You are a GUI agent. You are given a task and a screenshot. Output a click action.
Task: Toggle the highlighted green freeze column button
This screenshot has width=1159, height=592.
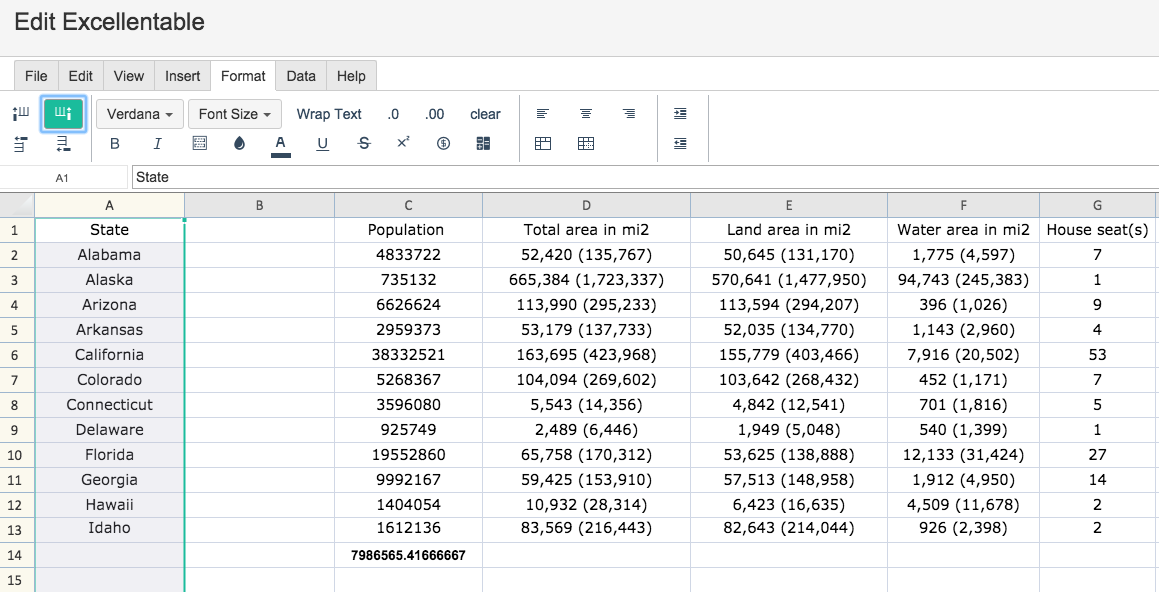point(64,113)
